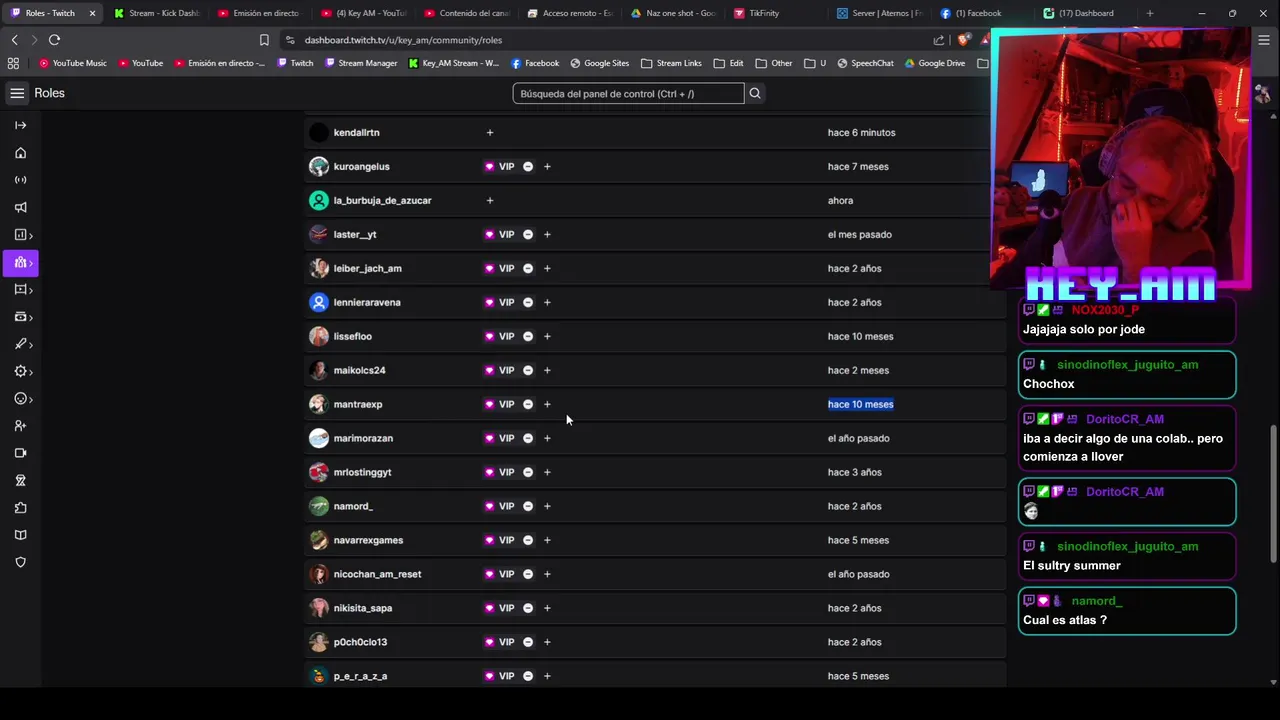Expand the Analytics section in sidebar
The width and height of the screenshot is (1280, 720).
coord(20,235)
